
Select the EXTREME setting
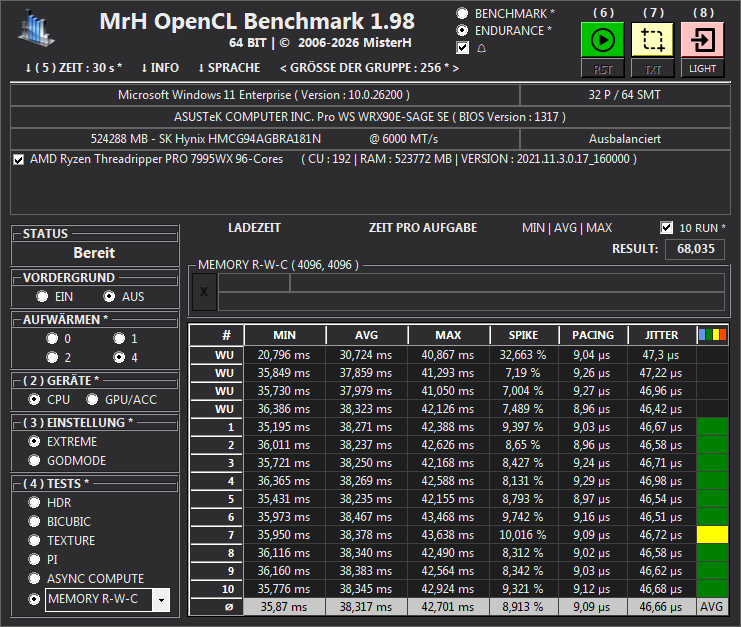[x=34, y=441]
